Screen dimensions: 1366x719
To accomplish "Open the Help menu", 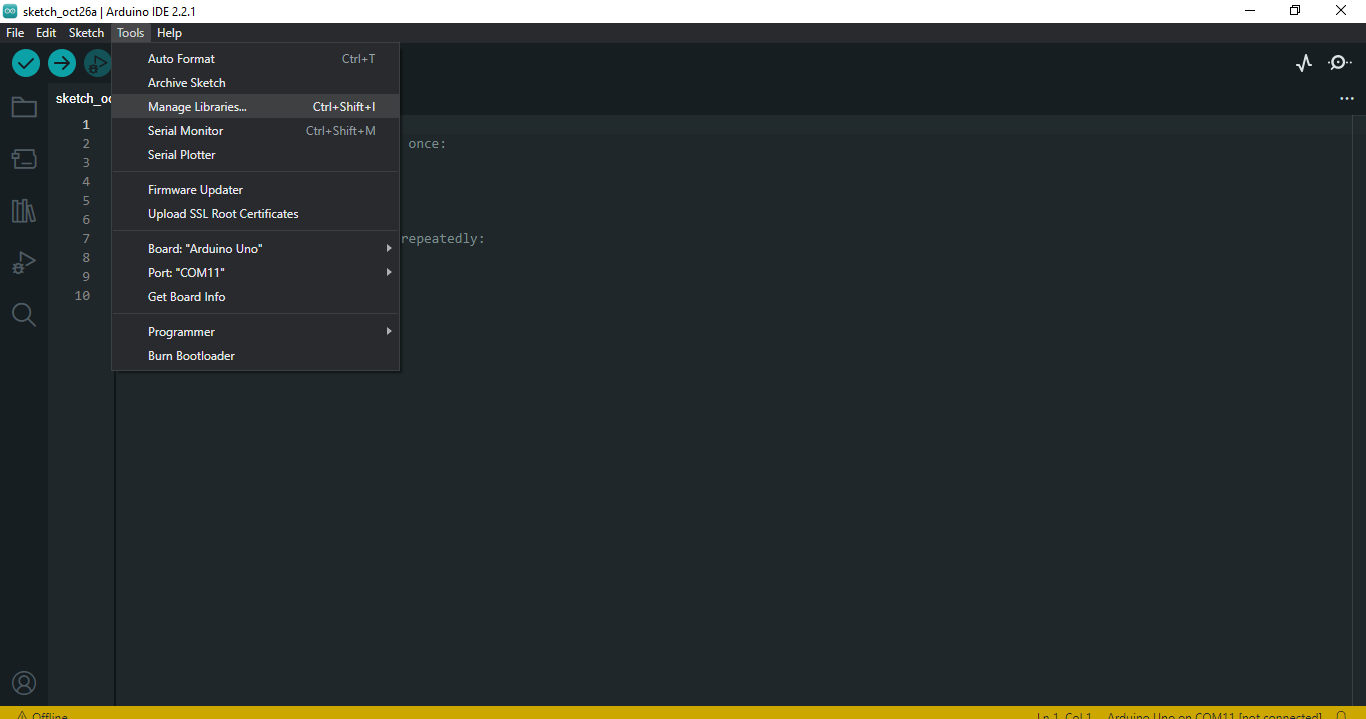I will point(169,32).
